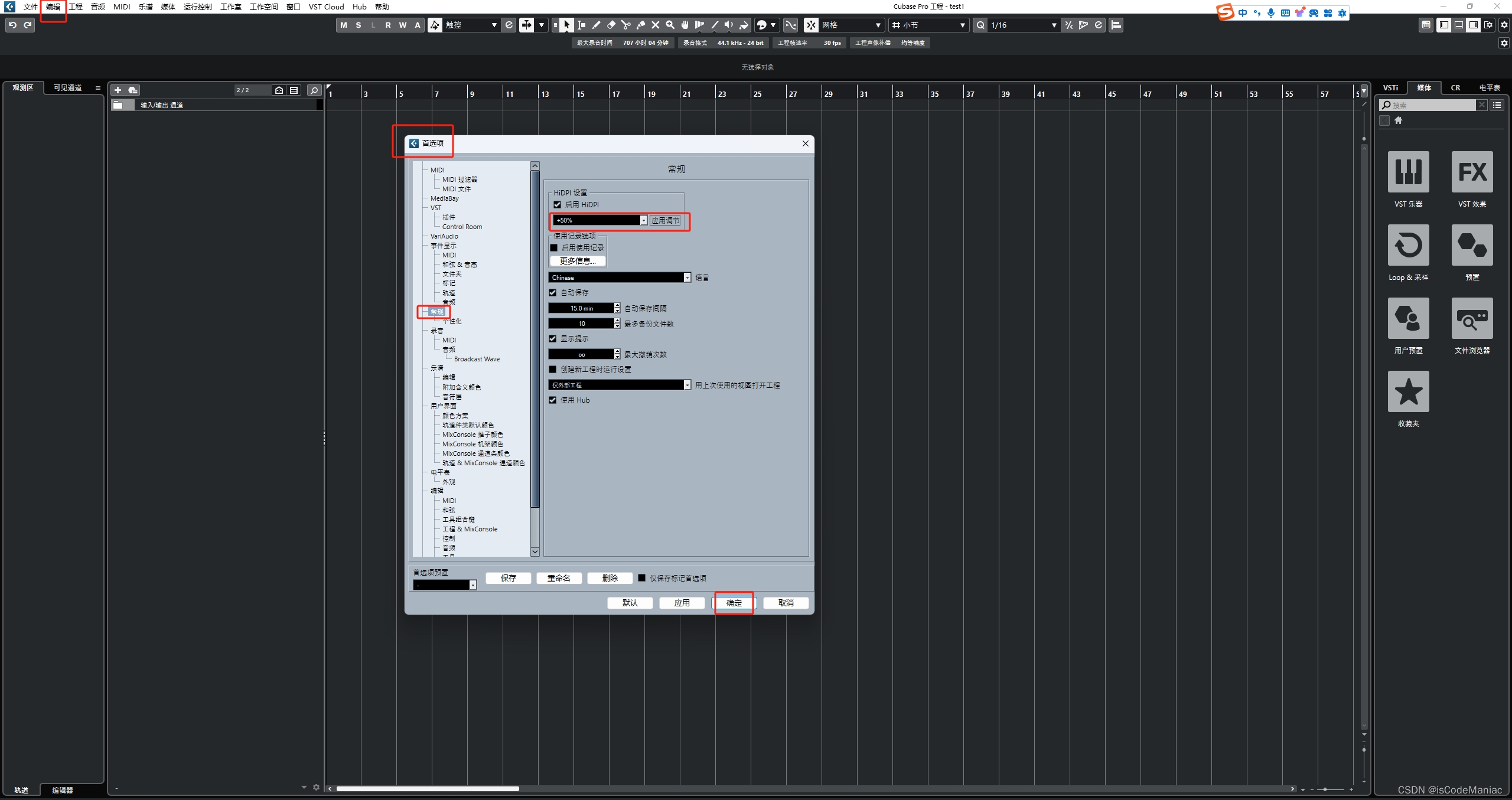Uncheck the Use Hub checkbox

pos(553,400)
